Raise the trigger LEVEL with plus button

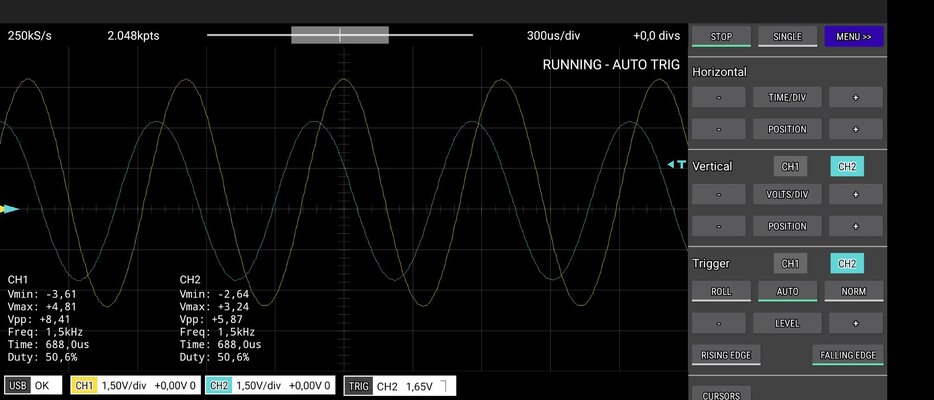(x=855, y=323)
